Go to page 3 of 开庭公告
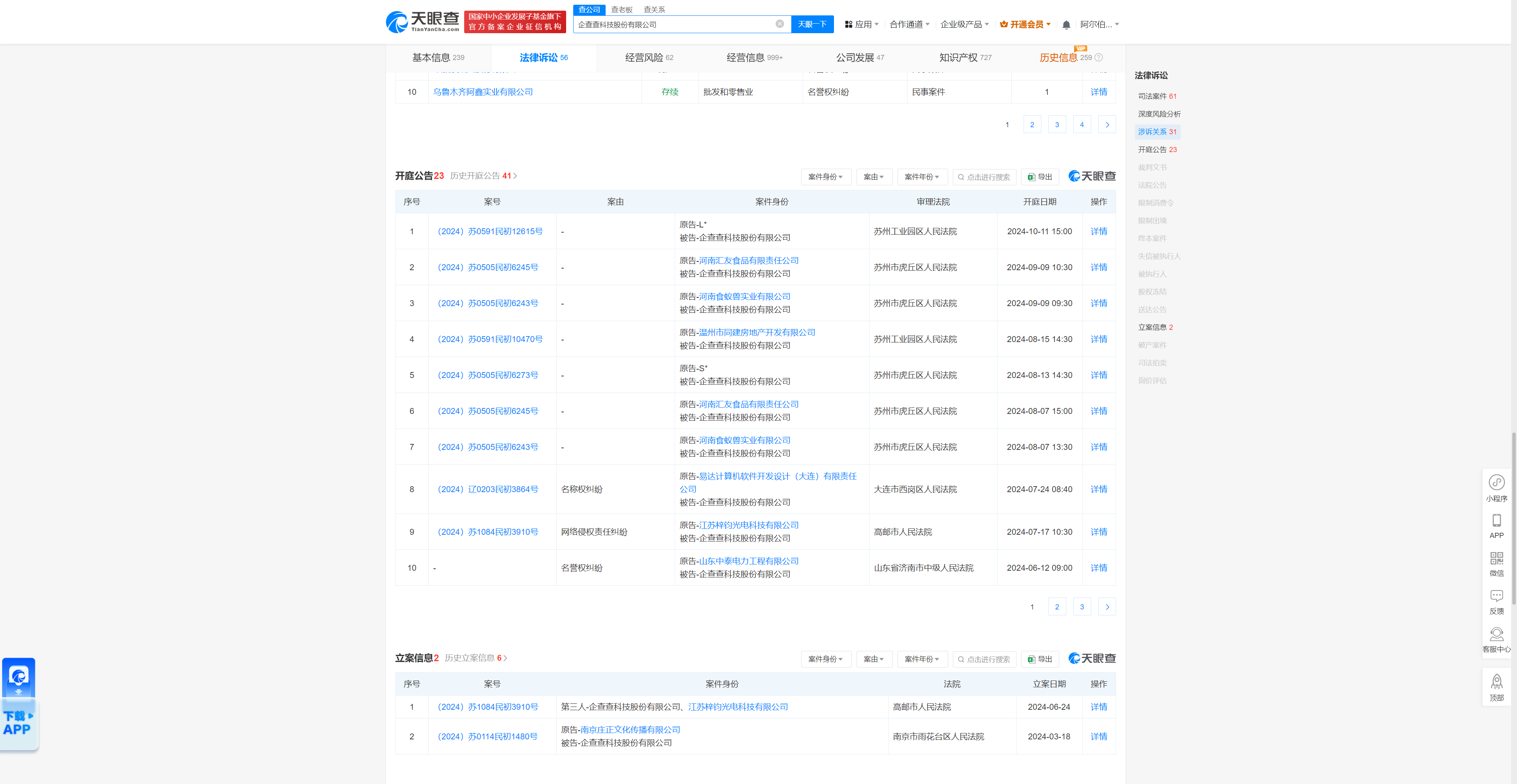Screen dimensions: 1517x784 pos(1082,607)
